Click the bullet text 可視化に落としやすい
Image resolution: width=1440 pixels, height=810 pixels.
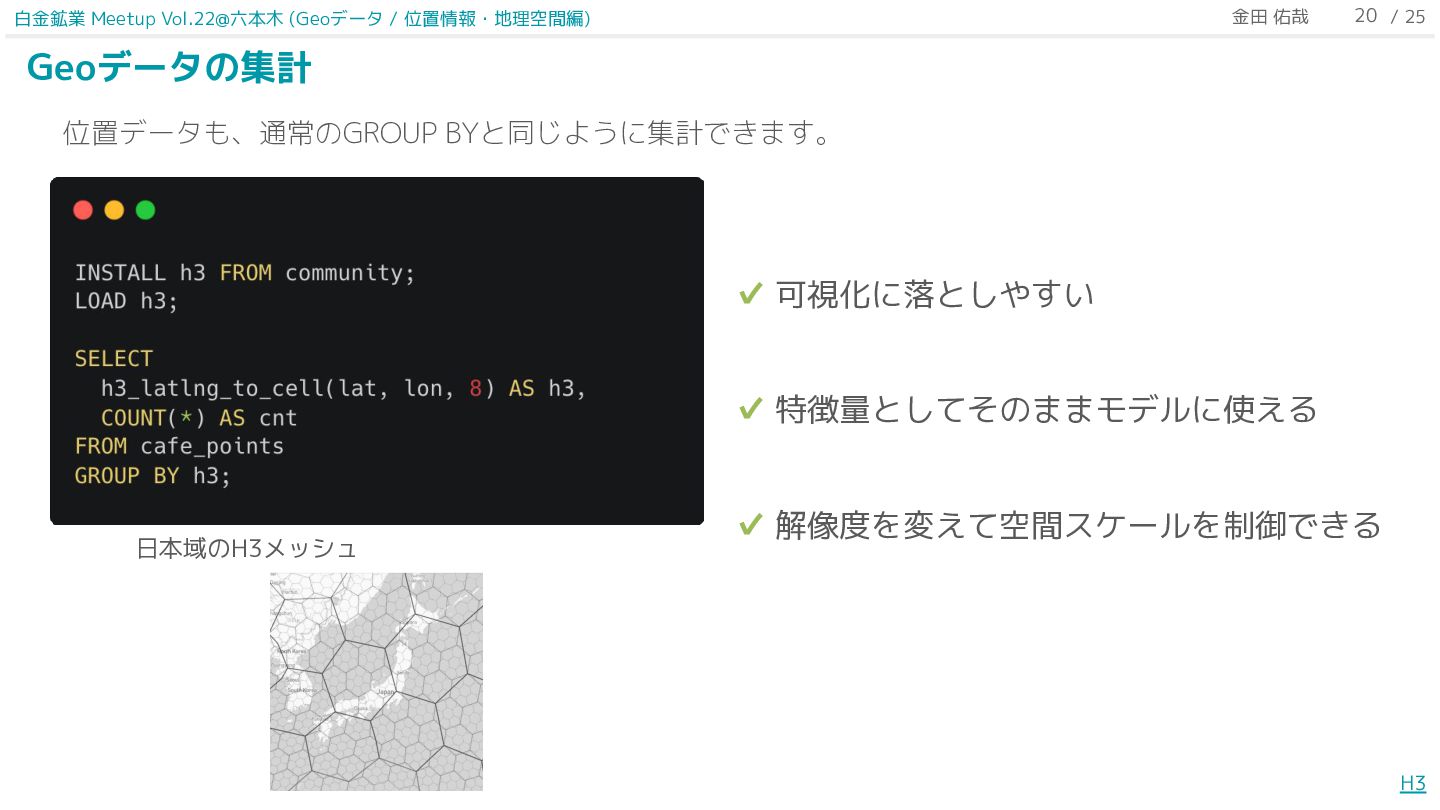pos(934,294)
